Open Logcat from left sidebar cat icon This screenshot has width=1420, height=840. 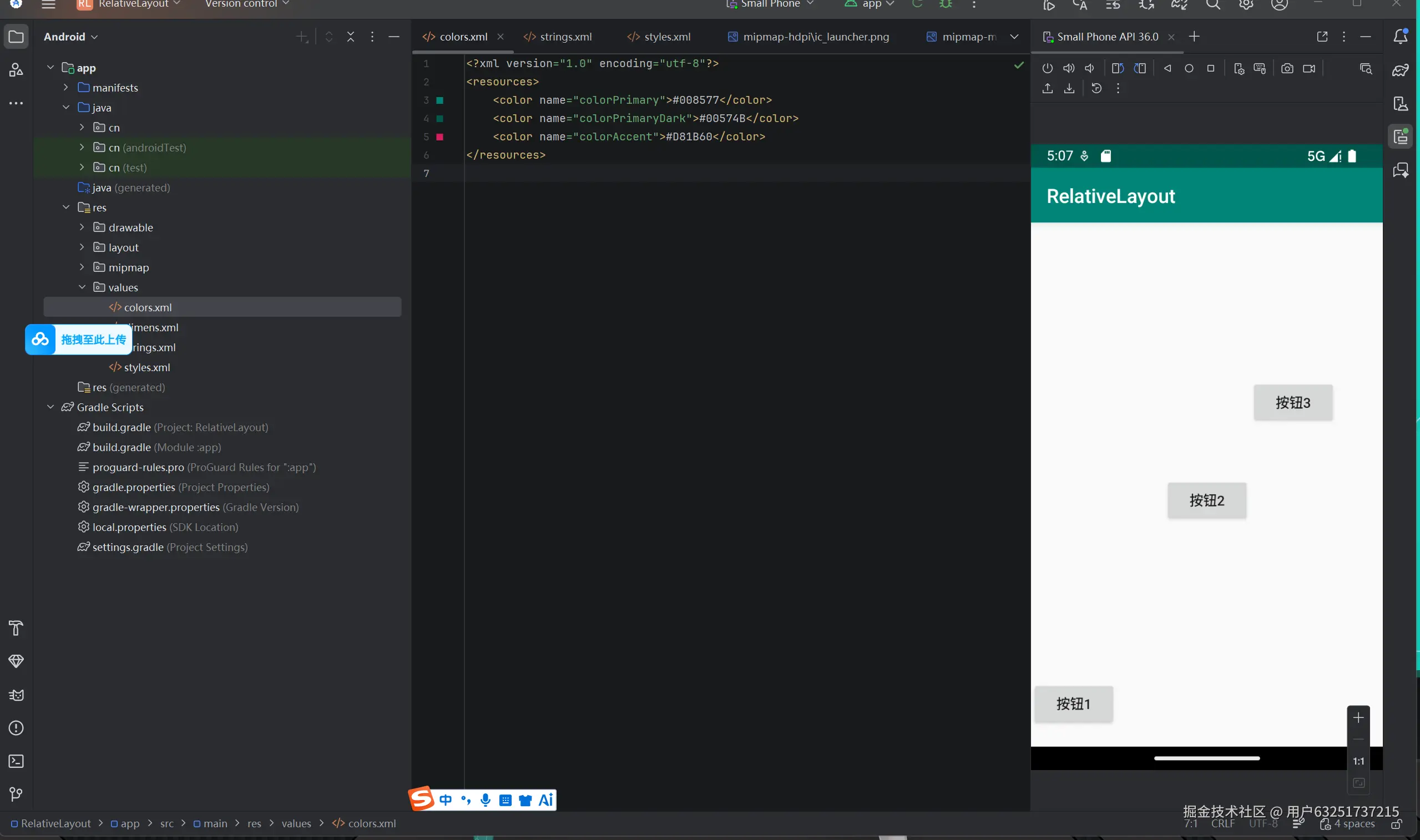point(16,695)
